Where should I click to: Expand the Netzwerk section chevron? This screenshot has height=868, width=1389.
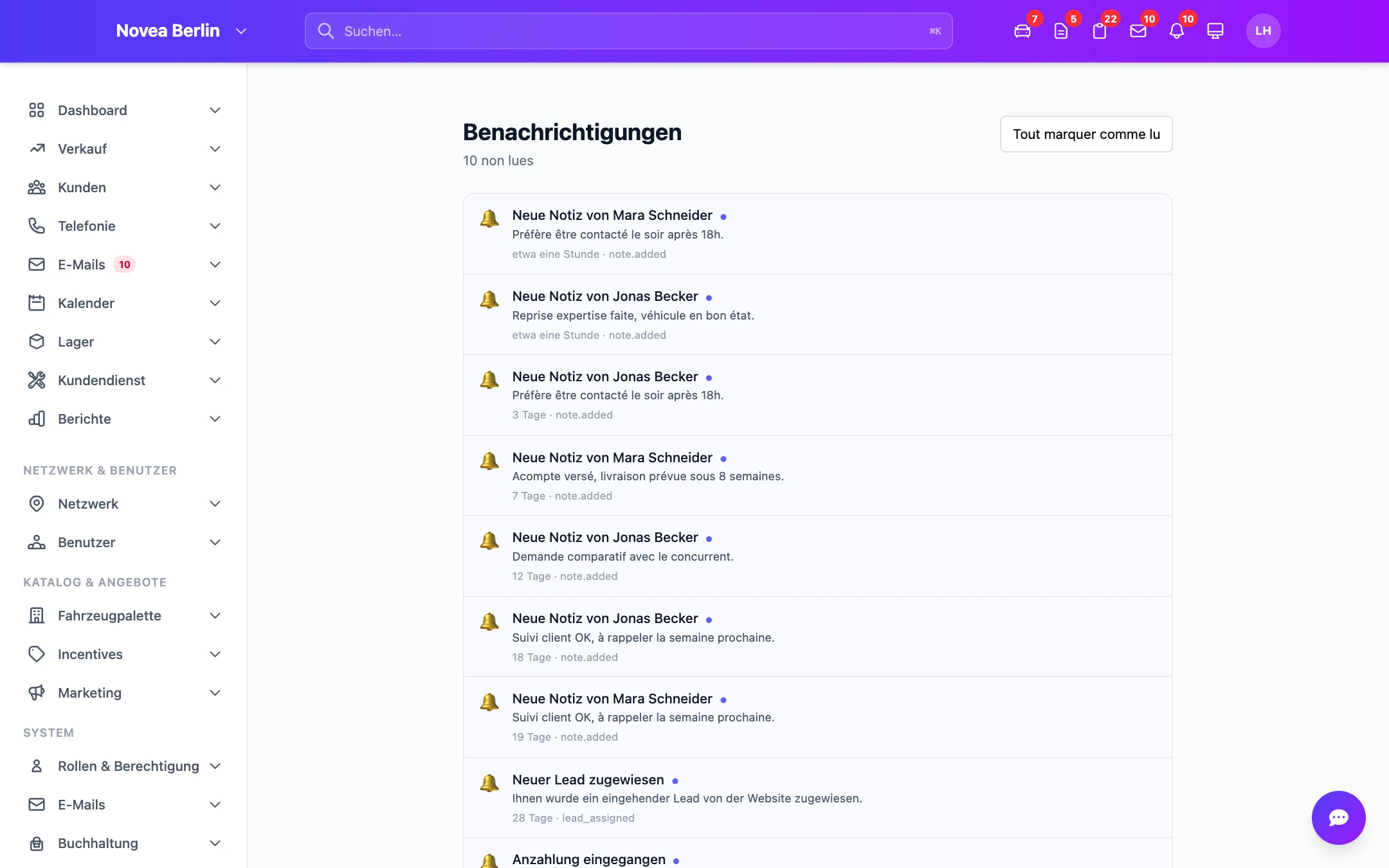tap(215, 504)
